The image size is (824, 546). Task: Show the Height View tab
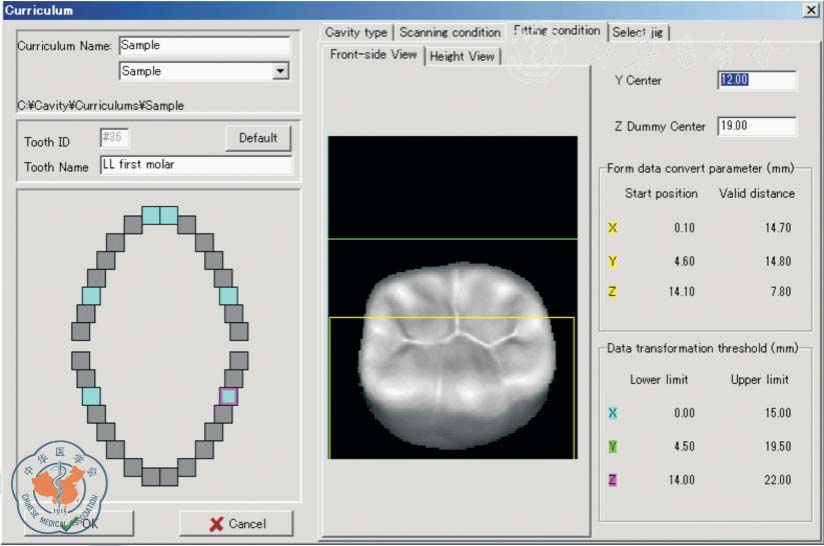(x=461, y=56)
